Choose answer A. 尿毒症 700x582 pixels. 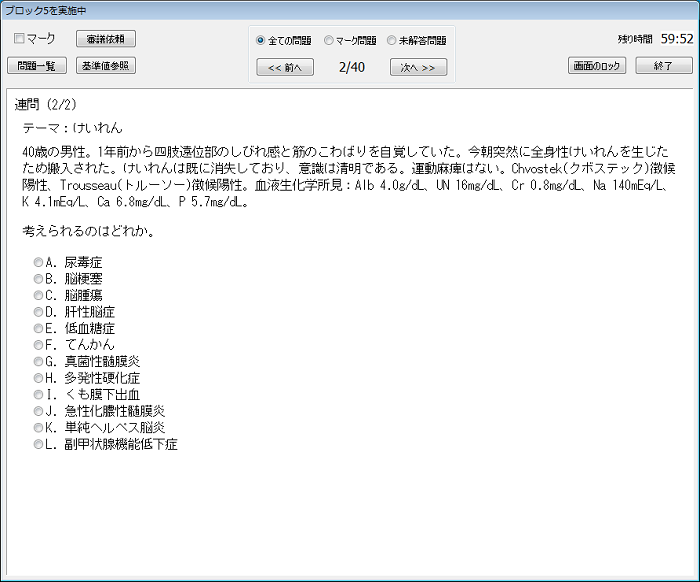[x=38, y=262]
